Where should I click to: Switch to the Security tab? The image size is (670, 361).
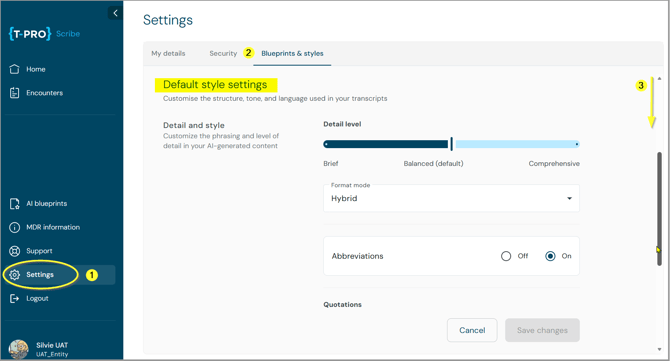(223, 53)
